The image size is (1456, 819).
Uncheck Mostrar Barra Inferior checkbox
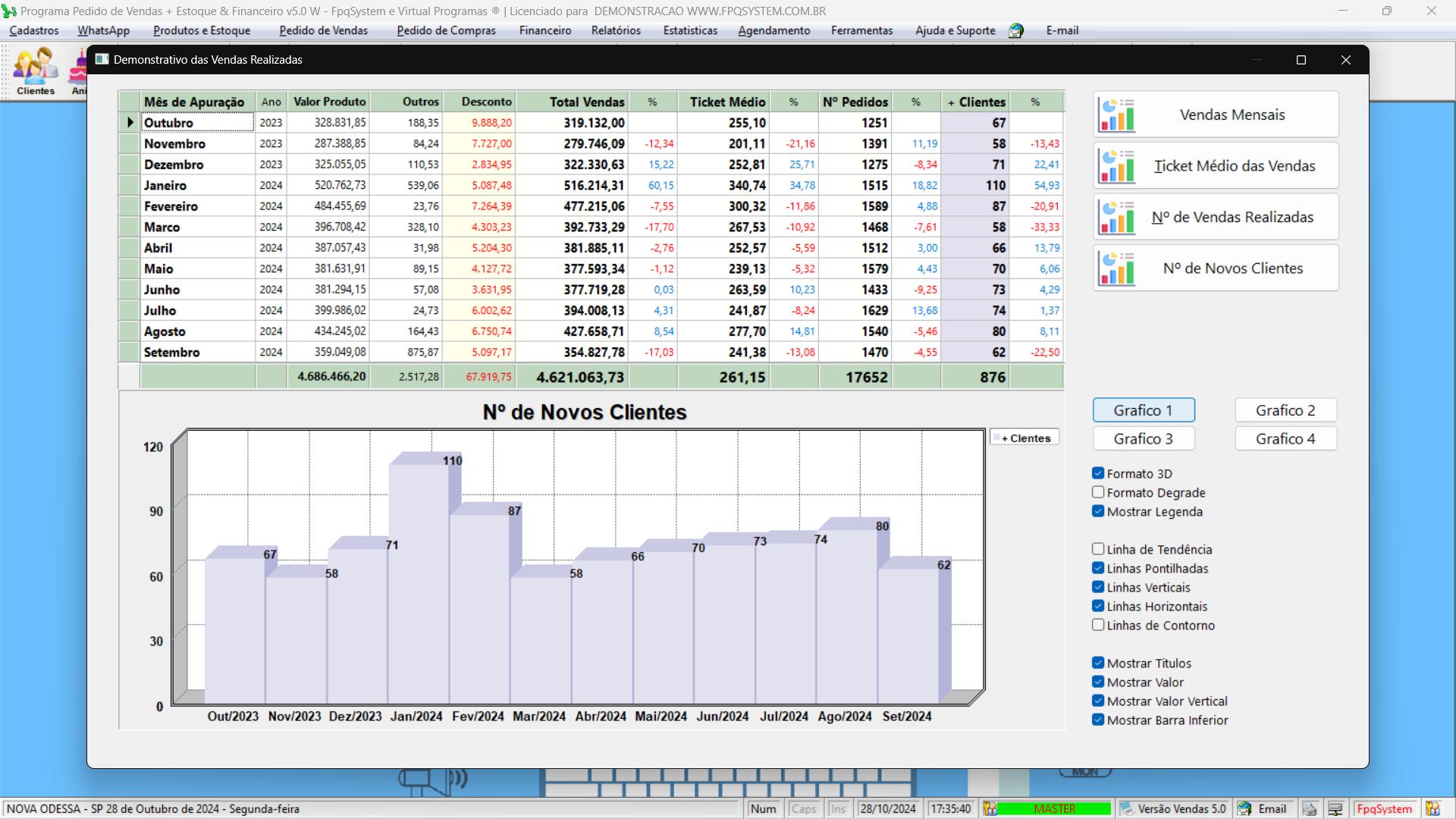point(1098,720)
